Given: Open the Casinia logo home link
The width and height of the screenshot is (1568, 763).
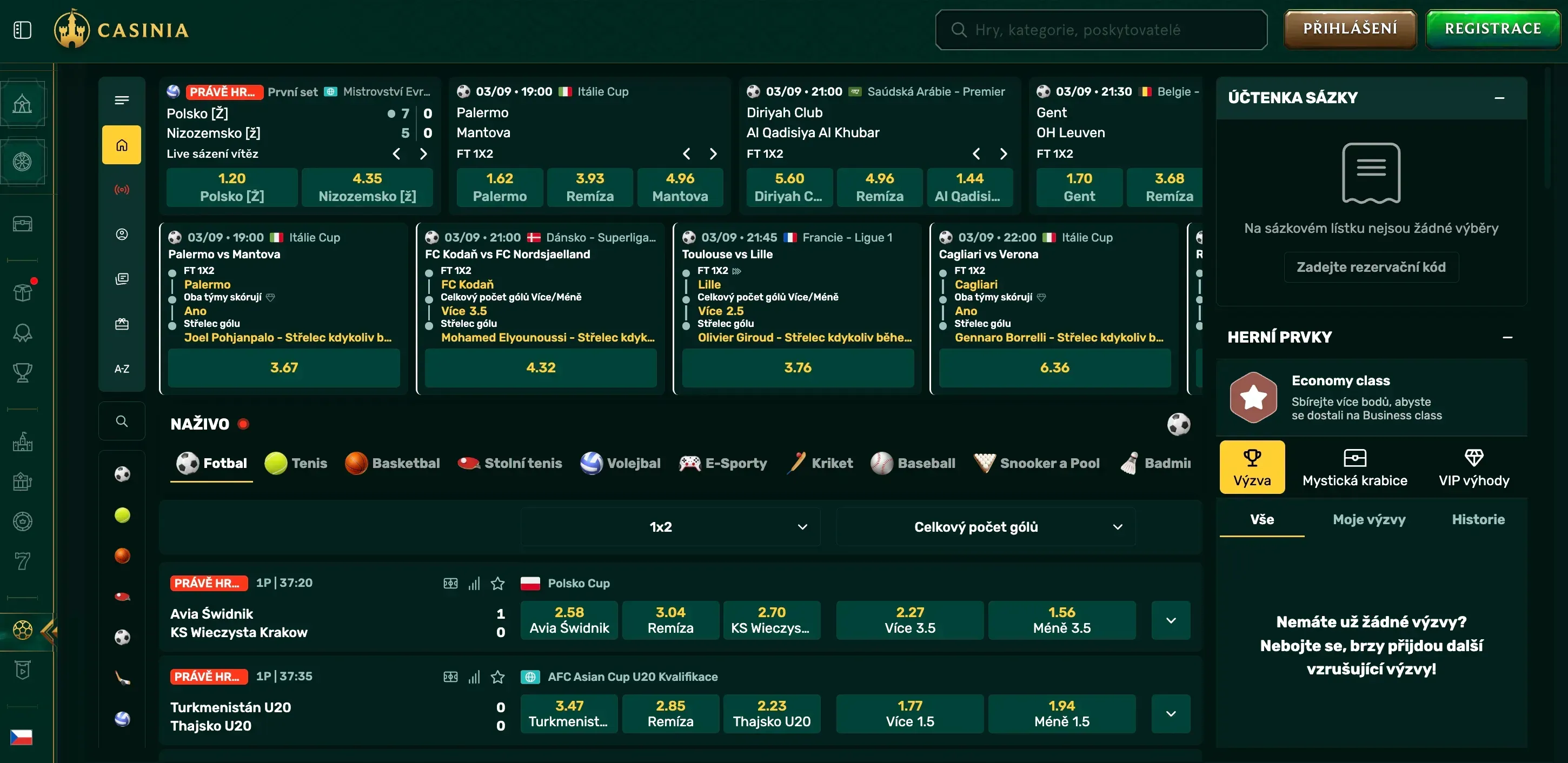Looking at the screenshot, I should (x=121, y=29).
